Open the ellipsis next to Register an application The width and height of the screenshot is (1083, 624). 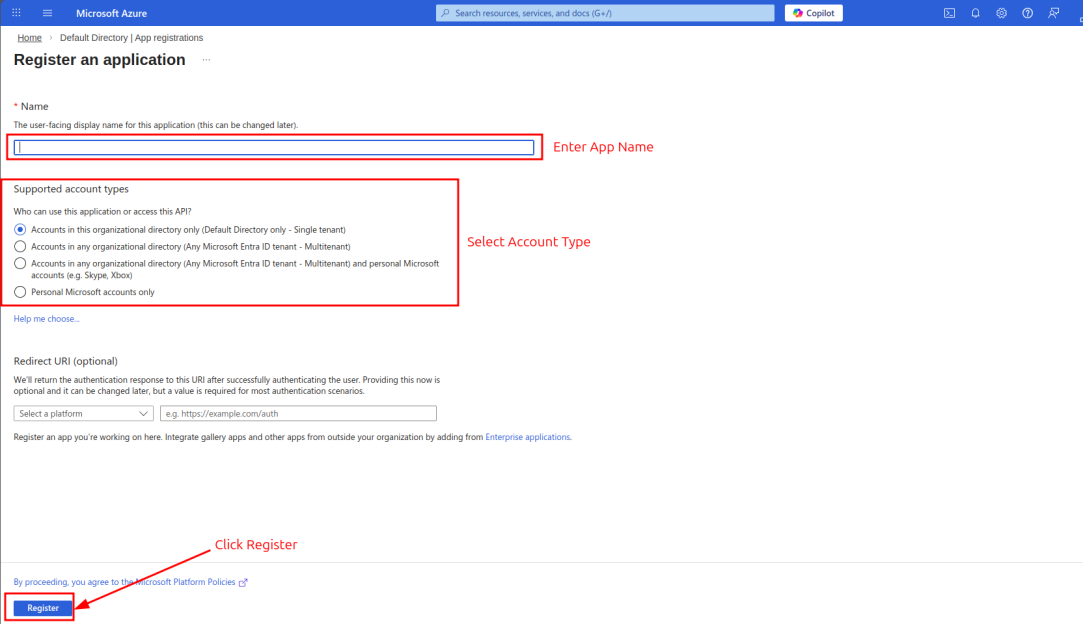(x=206, y=60)
